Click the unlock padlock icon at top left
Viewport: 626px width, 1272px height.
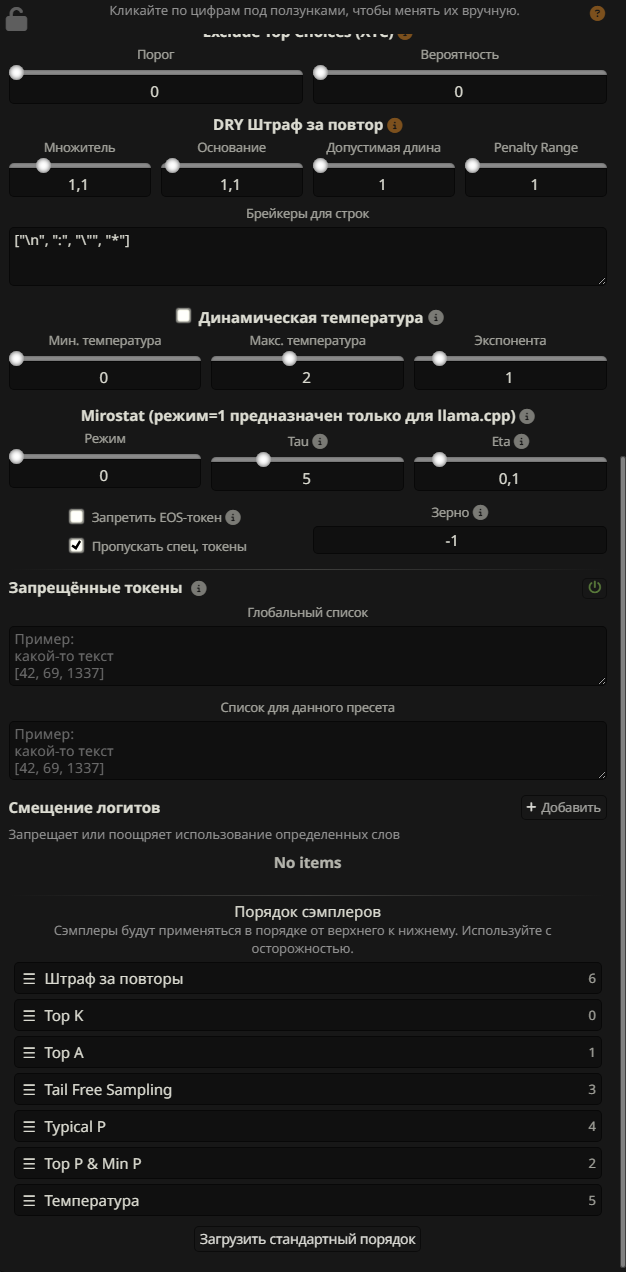click(16, 17)
